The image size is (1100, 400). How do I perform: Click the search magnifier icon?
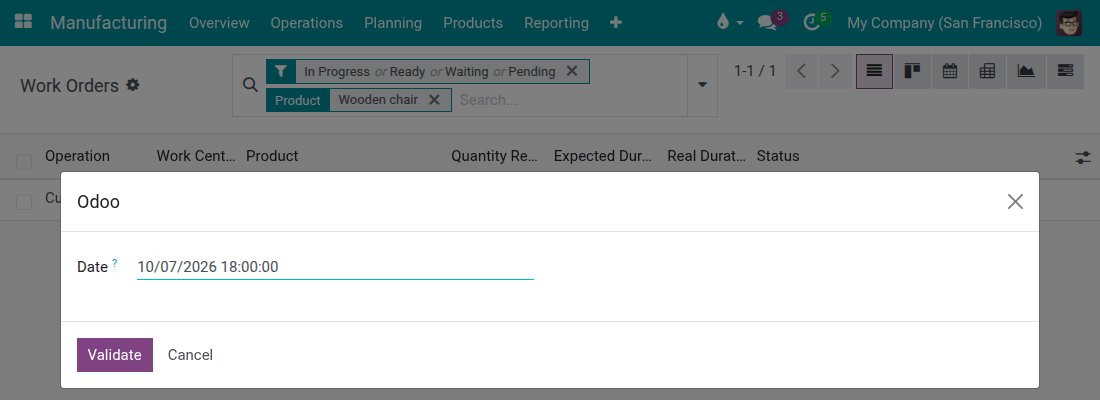[x=250, y=85]
